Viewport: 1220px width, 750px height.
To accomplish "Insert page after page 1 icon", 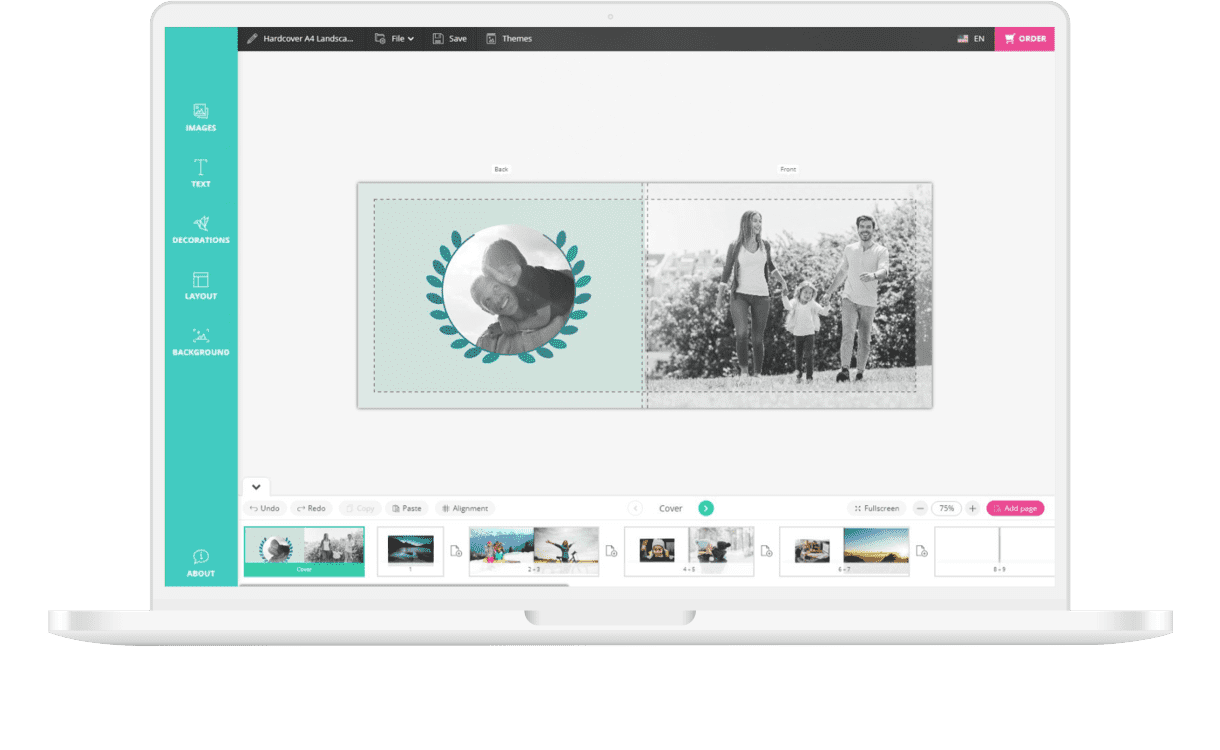I will click(x=456, y=551).
